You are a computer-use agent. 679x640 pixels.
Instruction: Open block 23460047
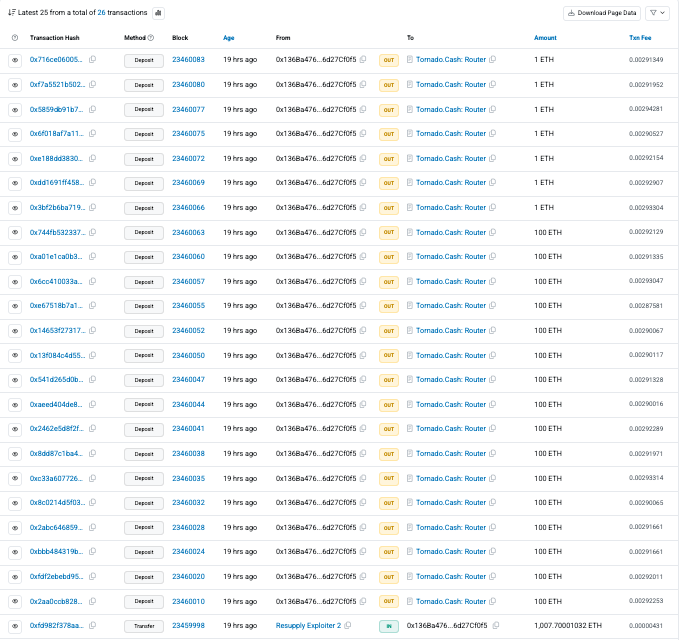(x=188, y=379)
